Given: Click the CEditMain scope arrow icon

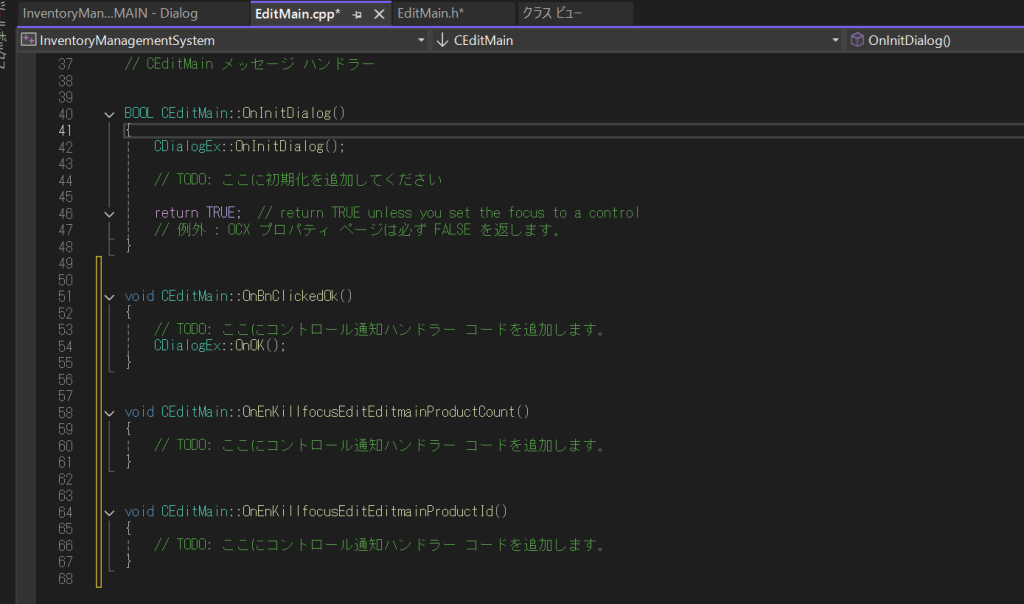Looking at the screenshot, I should click(443, 41).
